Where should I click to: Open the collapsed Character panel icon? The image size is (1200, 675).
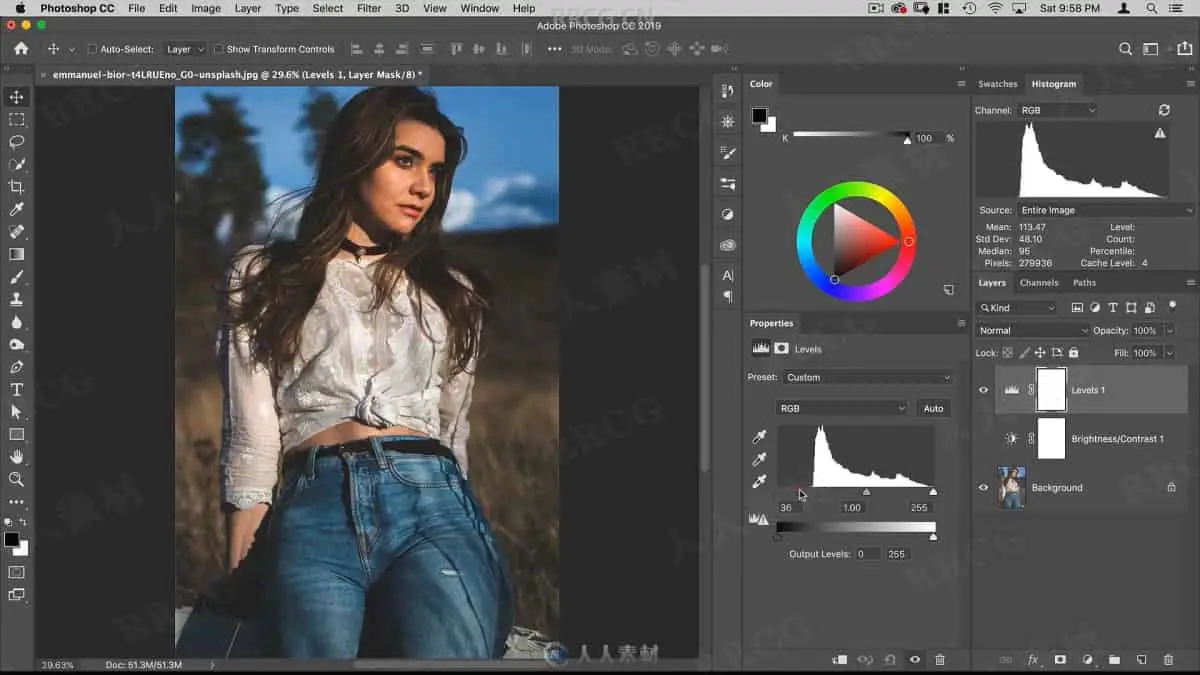(x=727, y=275)
